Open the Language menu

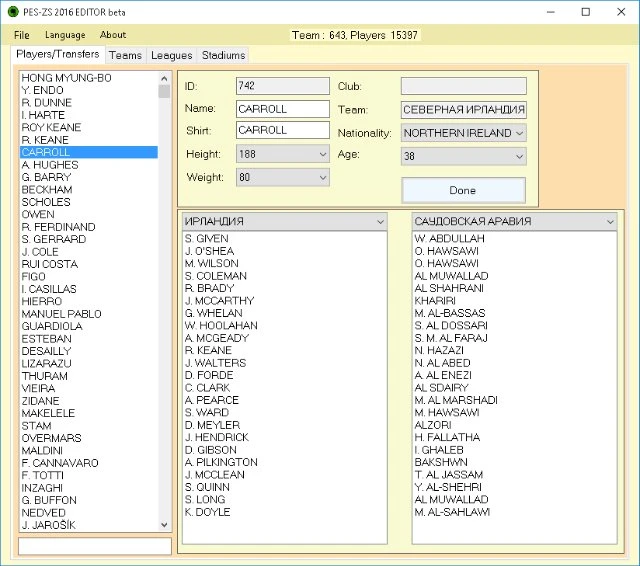(x=65, y=35)
